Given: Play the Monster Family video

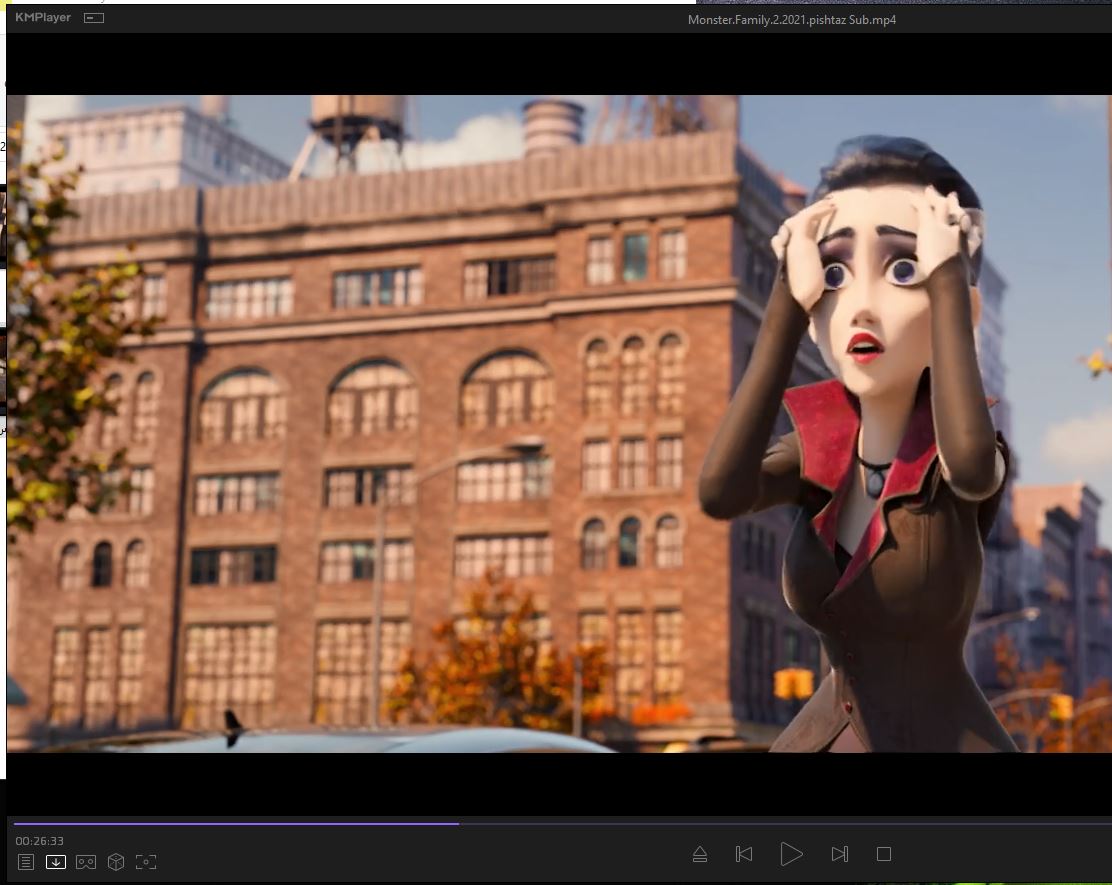Looking at the screenshot, I should [x=791, y=854].
